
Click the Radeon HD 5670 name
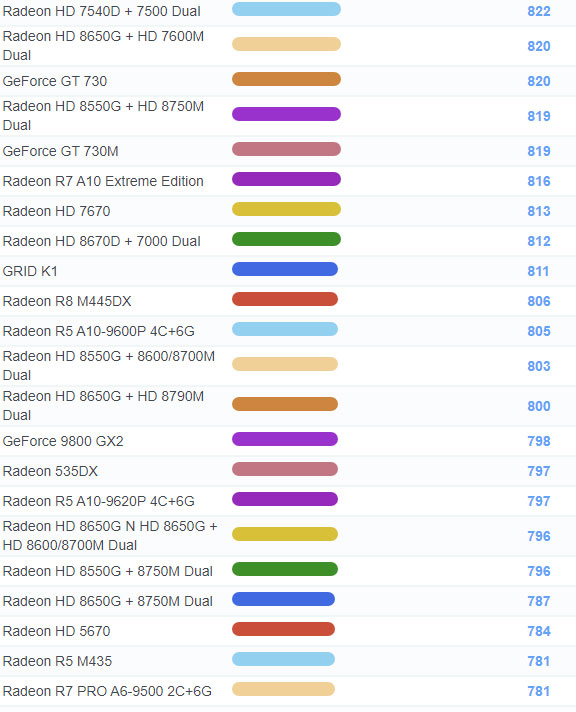tap(56, 631)
